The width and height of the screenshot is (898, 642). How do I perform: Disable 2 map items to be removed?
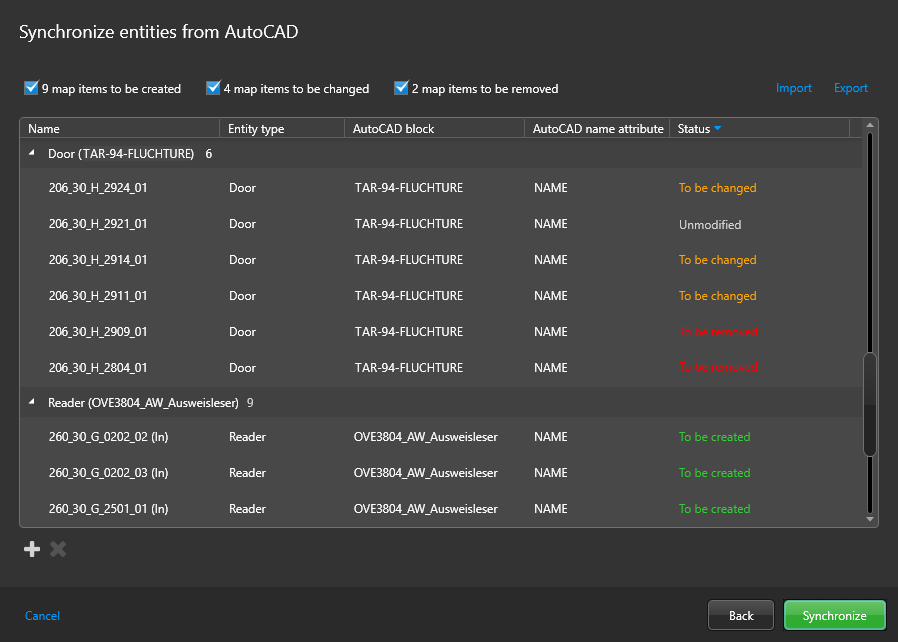[401, 88]
